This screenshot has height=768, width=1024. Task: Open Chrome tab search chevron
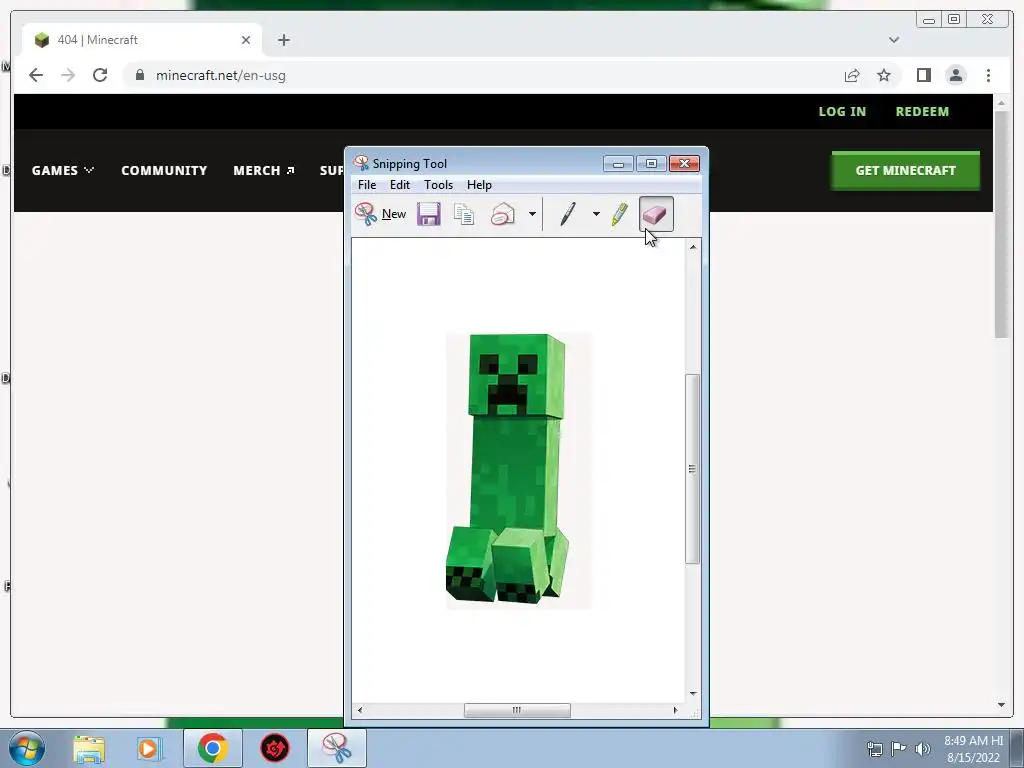tap(894, 40)
